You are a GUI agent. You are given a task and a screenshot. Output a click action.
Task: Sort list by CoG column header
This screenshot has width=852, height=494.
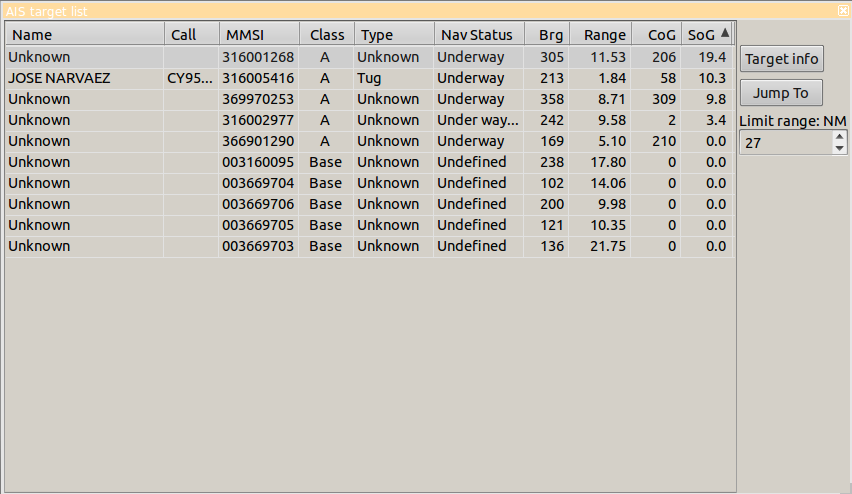[656, 35]
